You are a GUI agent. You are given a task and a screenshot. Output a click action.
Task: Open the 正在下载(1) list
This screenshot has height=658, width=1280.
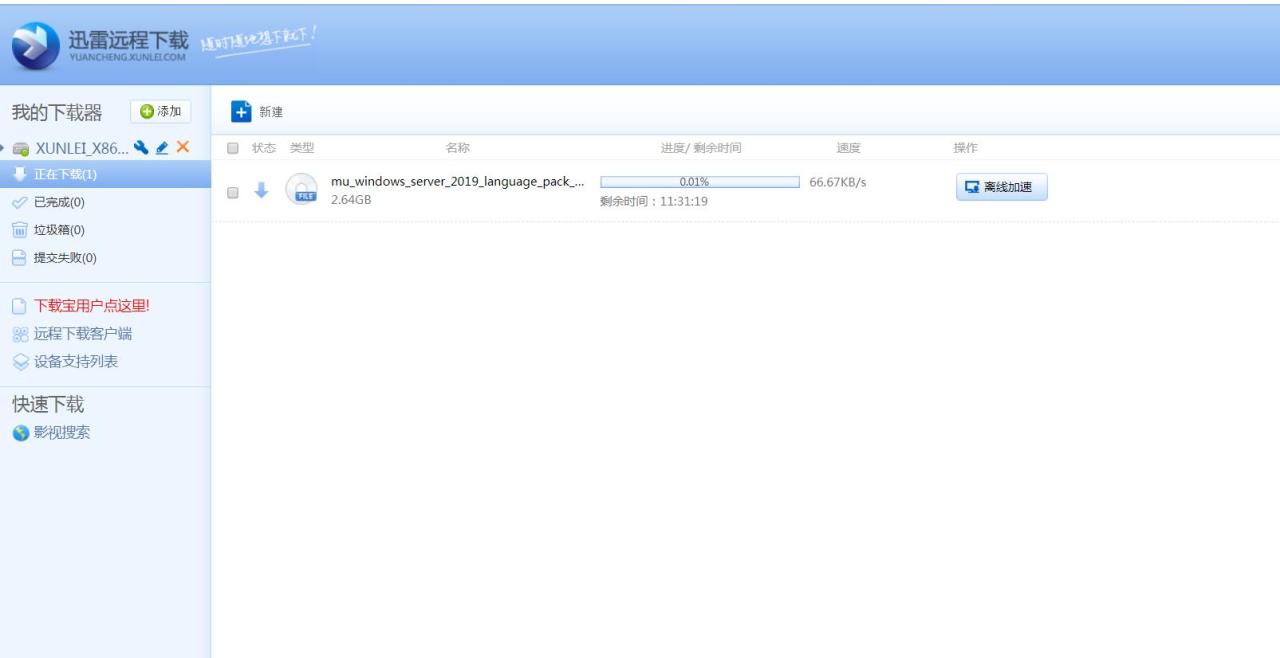pyautogui.click(x=105, y=174)
